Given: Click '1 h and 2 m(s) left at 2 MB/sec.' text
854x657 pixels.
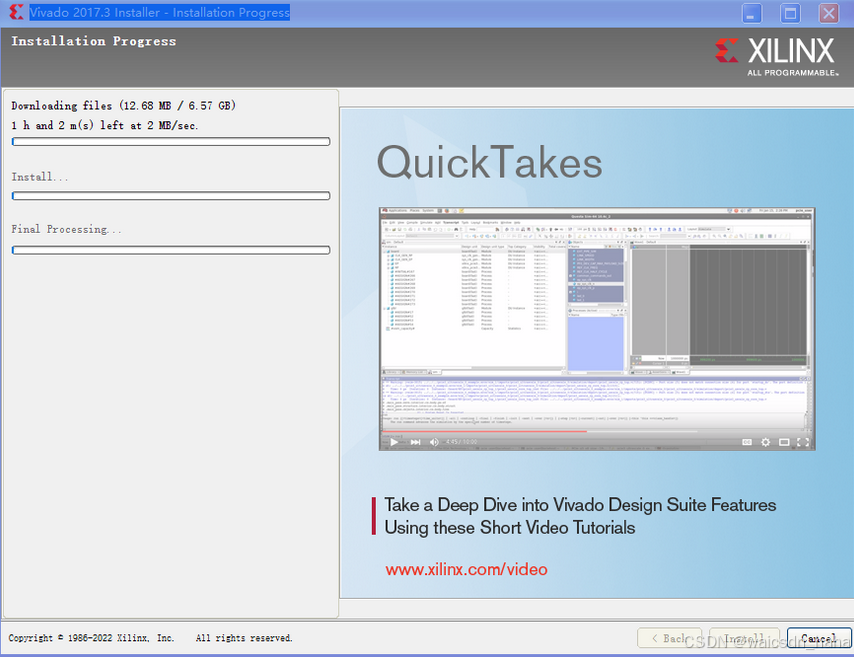Looking at the screenshot, I should pos(105,125).
